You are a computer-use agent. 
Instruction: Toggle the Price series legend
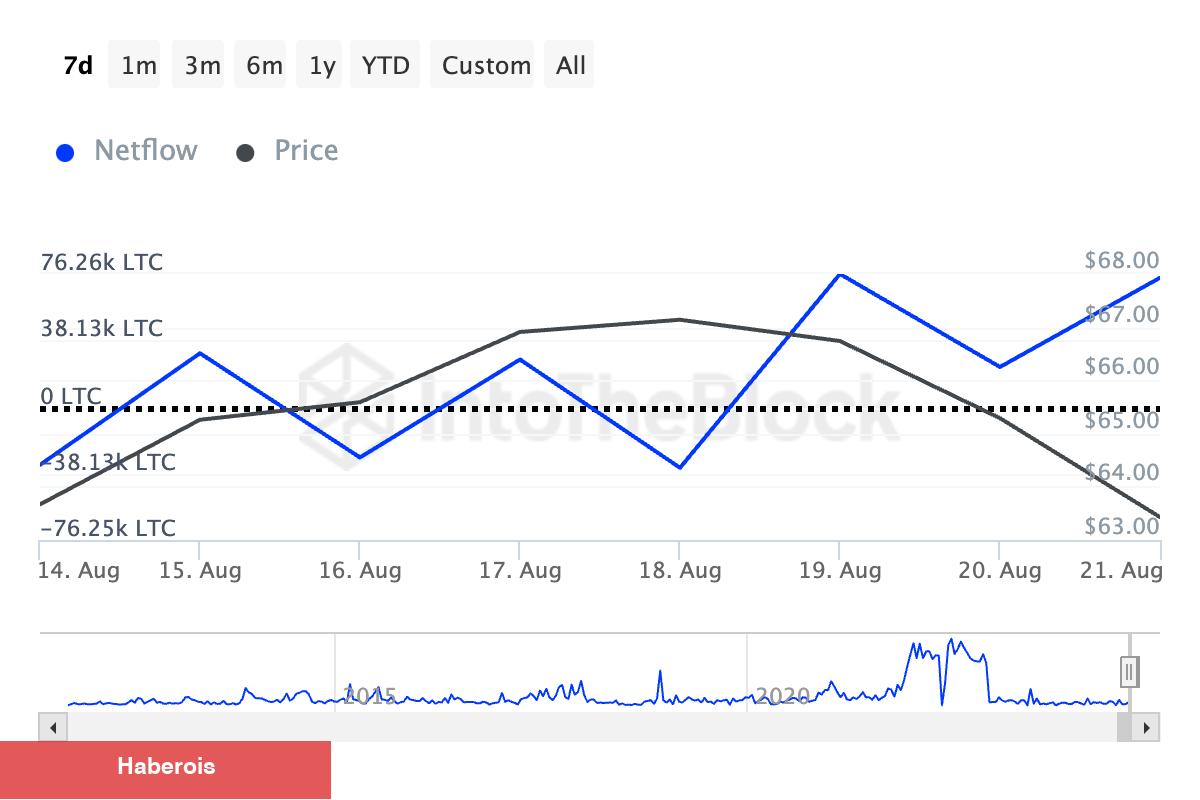(306, 151)
